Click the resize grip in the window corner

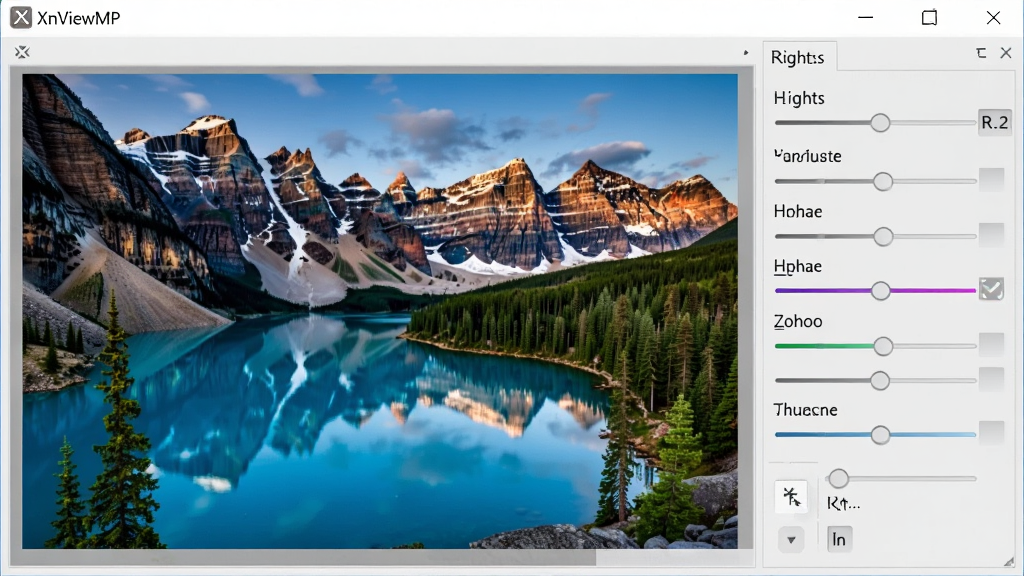[1009, 562]
